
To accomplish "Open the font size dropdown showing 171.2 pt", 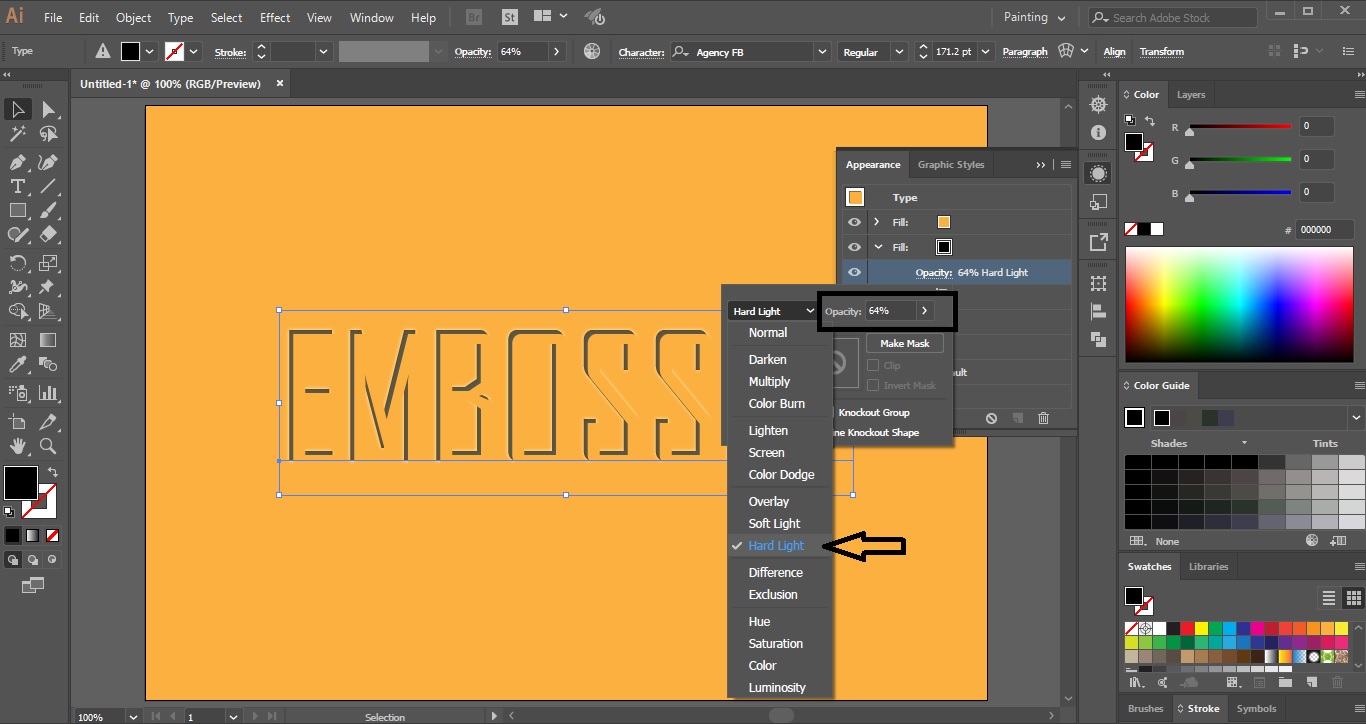I will 984,51.
